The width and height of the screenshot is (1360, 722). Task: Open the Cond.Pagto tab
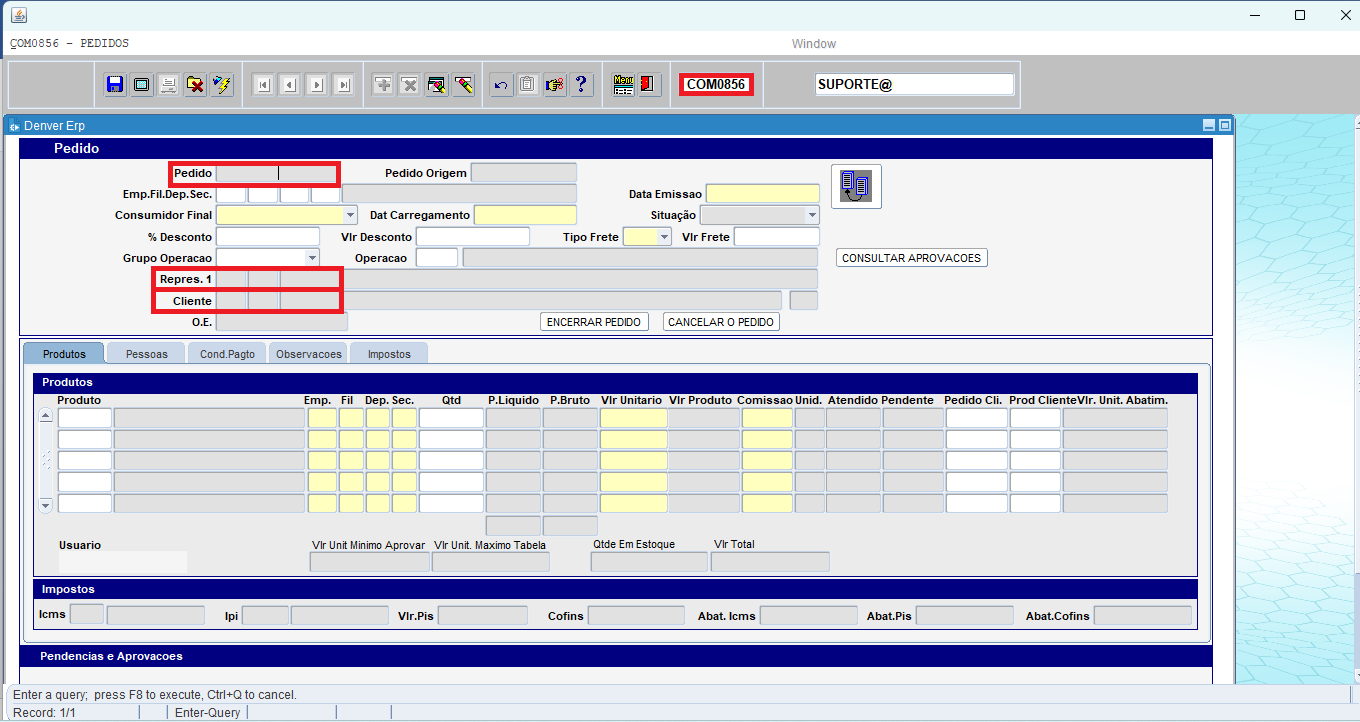pyautogui.click(x=227, y=354)
